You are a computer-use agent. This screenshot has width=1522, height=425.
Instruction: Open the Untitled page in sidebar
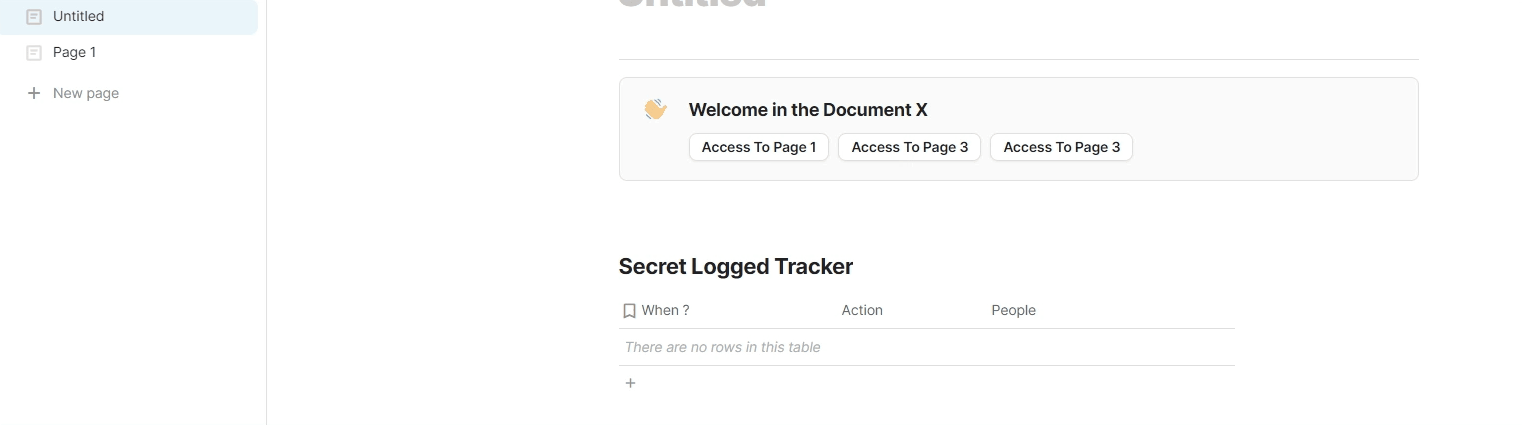click(x=78, y=17)
